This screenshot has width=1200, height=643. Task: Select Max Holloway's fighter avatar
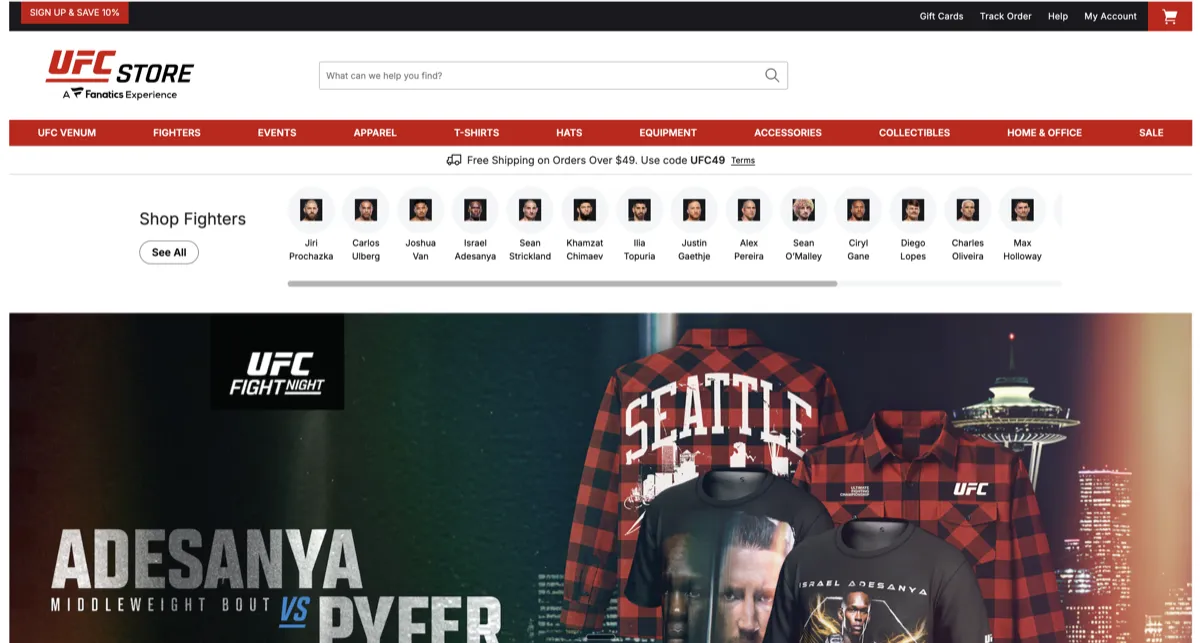pyautogui.click(x=1022, y=211)
